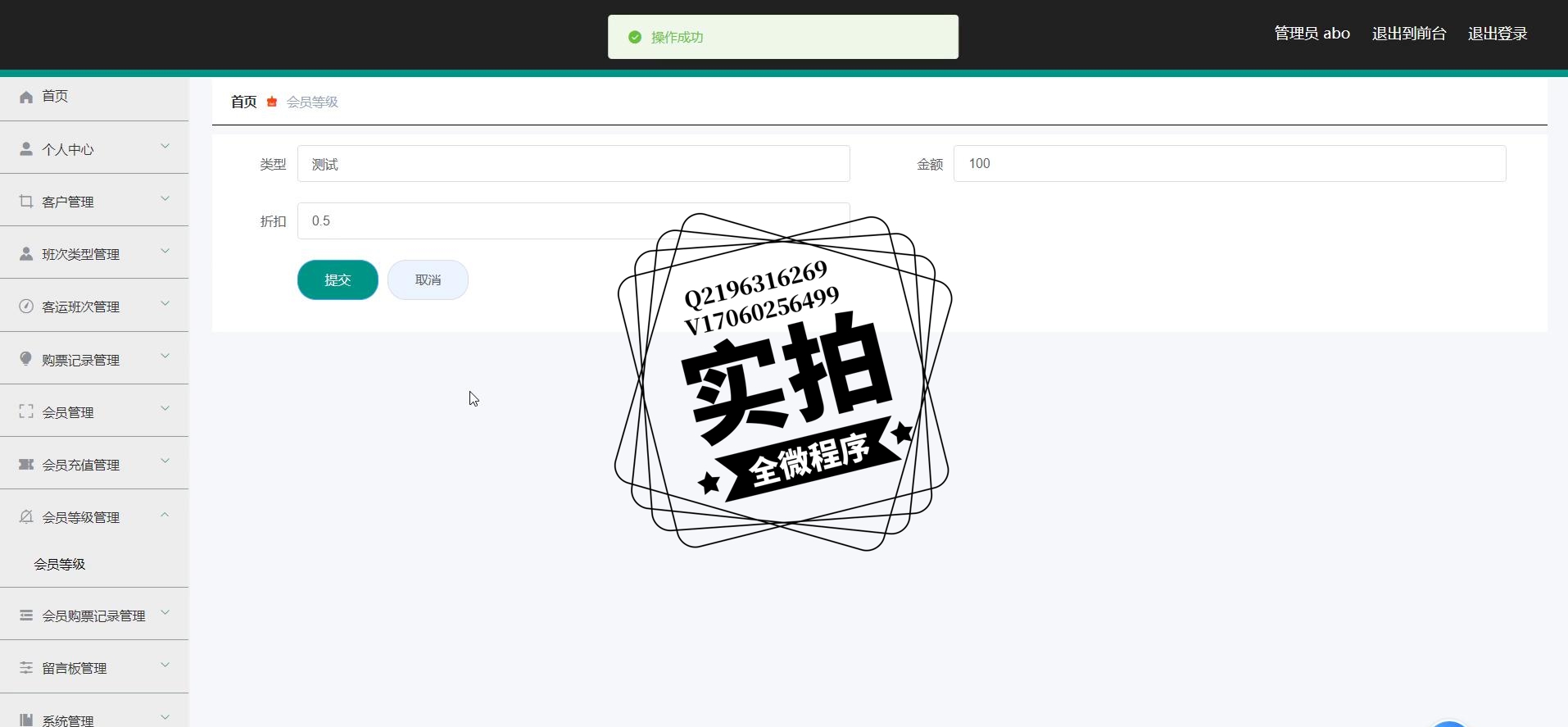Expand the 客运班次管理 chevron
Viewport: 1568px width, 727px height.
(165, 304)
